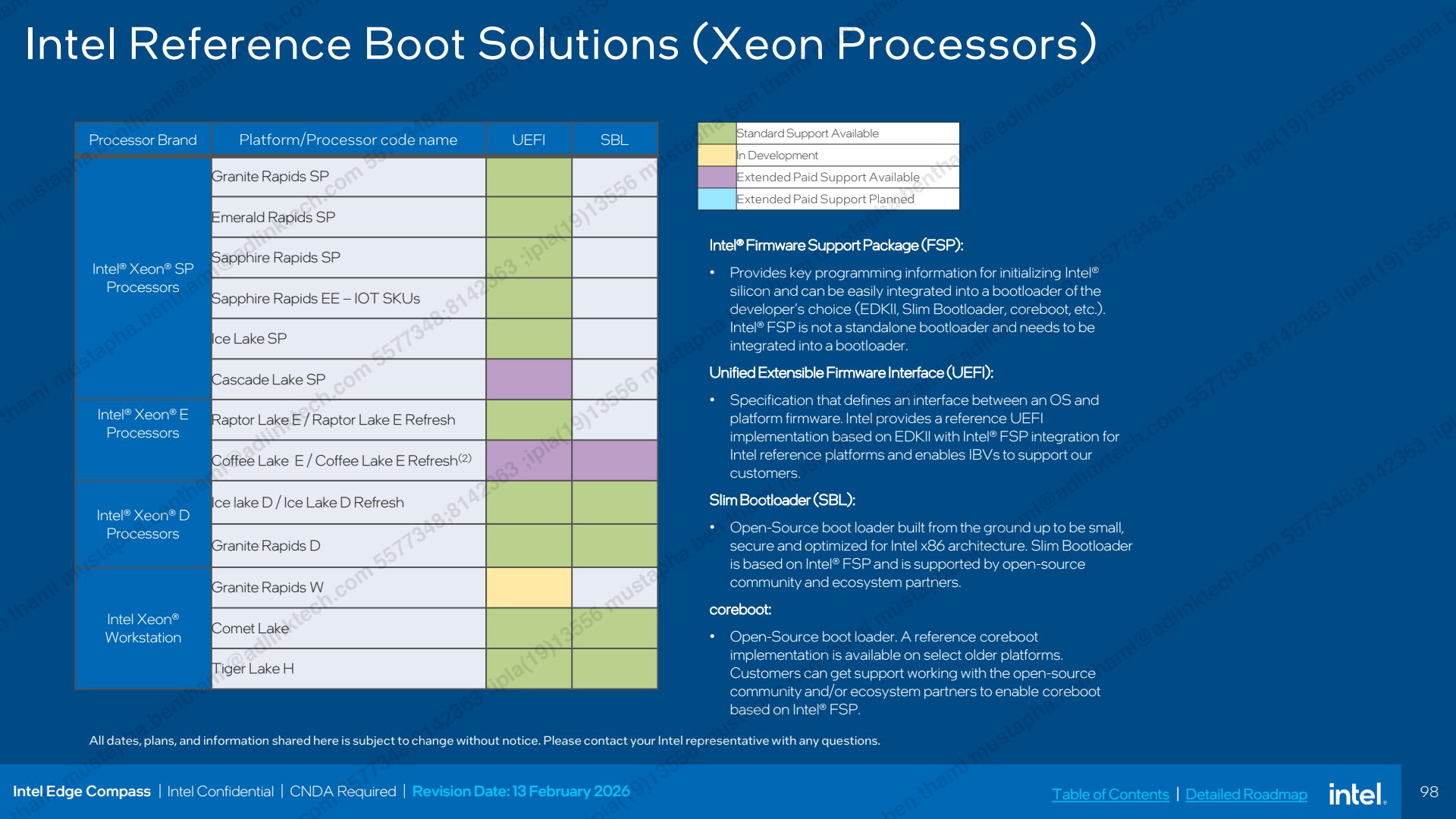Click the cyan Extended Paid Support Planned swatch
The width and height of the screenshot is (1456, 819).
(x=717, y=199)
